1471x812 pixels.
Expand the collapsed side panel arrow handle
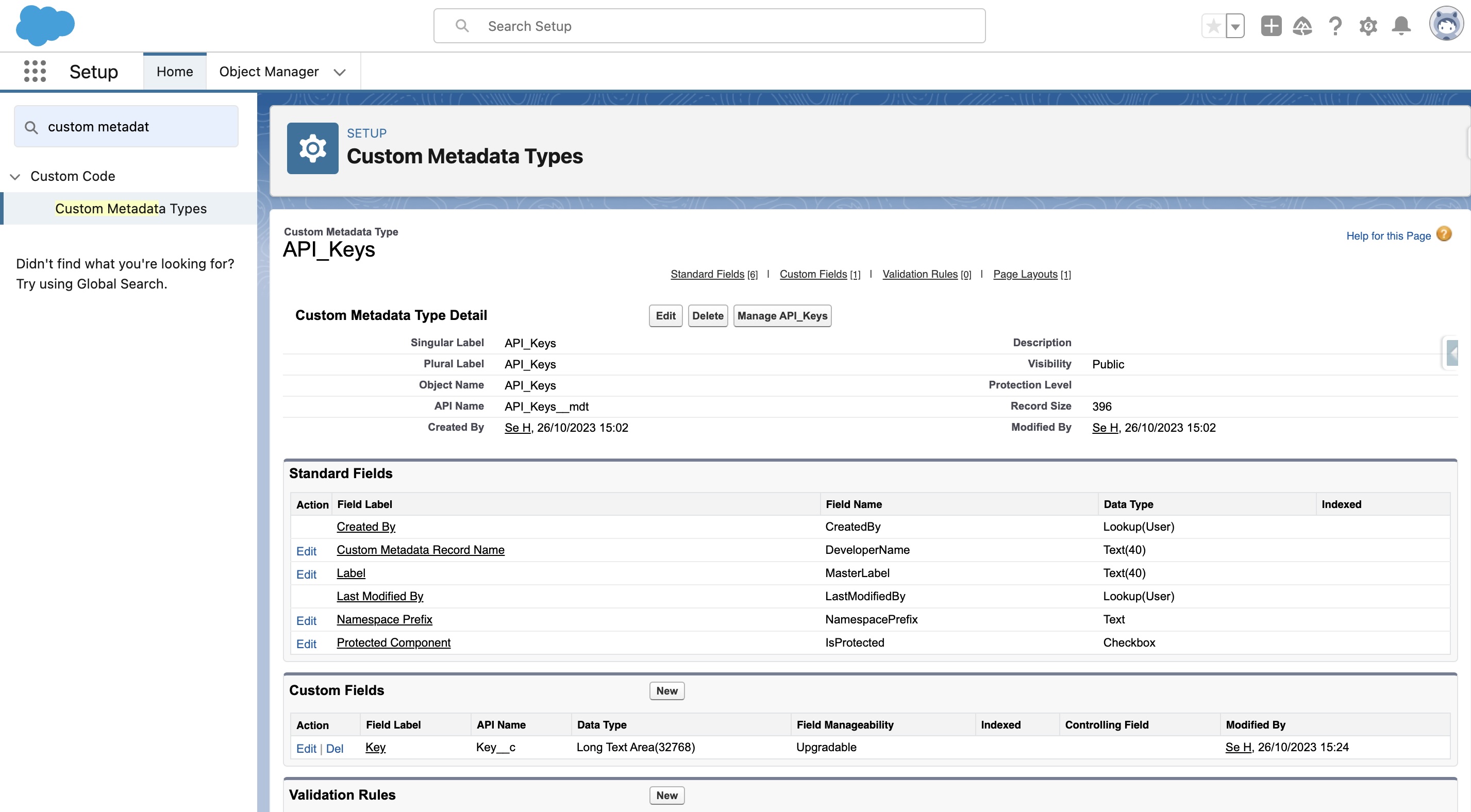pos(1452,353)
